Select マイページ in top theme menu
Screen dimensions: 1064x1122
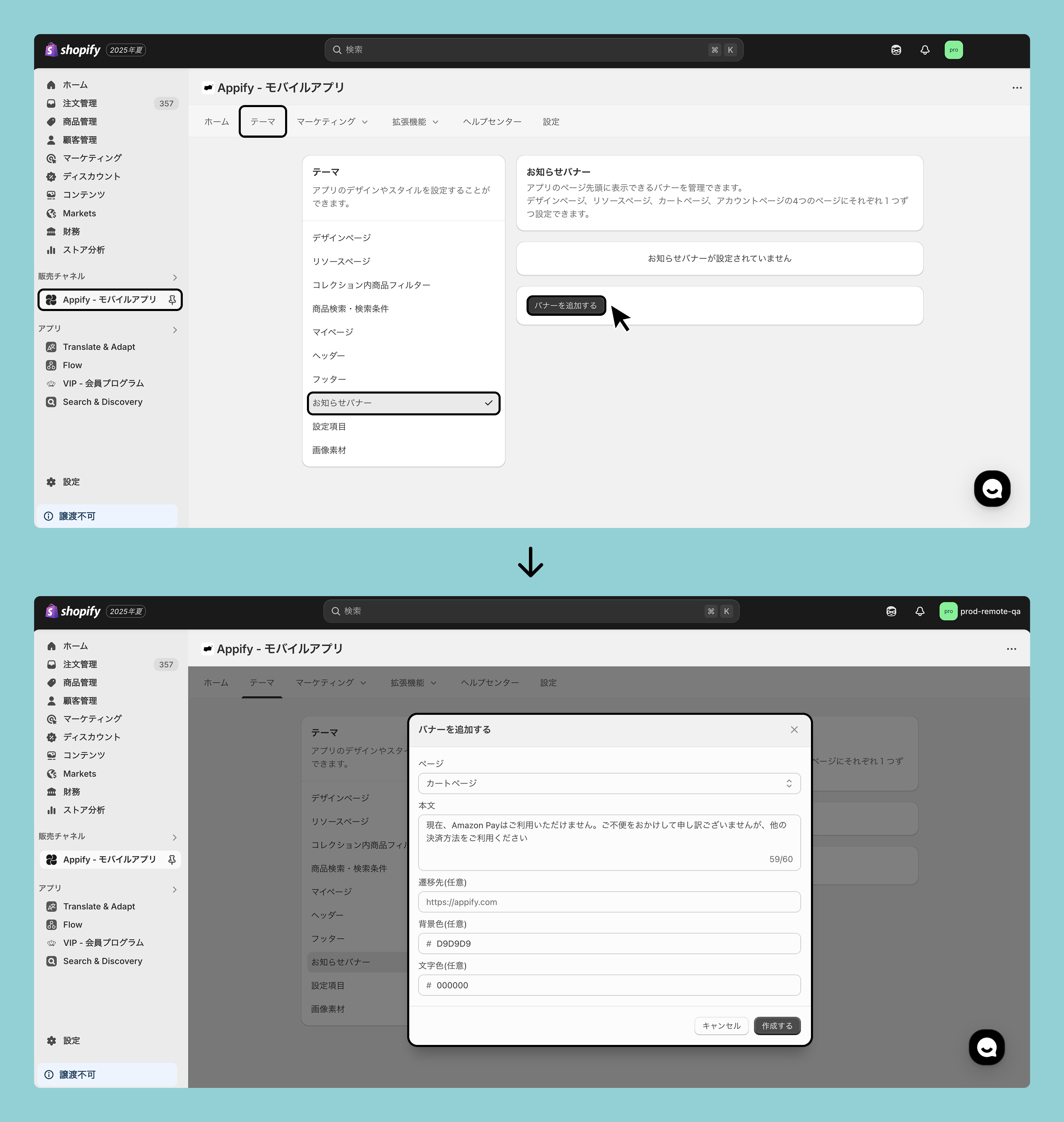click(403, 332)
